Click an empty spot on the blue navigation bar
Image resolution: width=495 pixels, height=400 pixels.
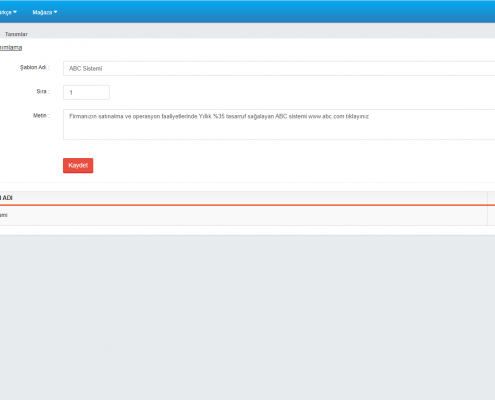tap(267, 12)
